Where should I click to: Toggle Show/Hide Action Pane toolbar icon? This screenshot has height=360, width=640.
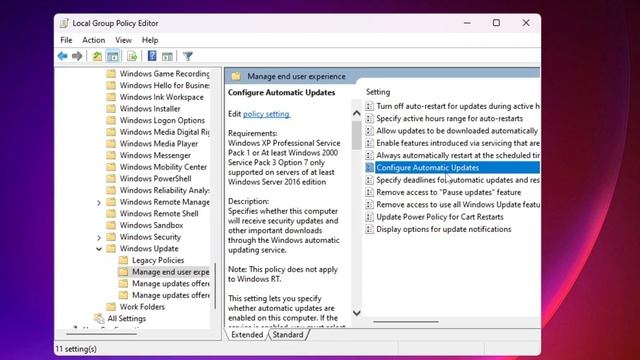(167, 56)
